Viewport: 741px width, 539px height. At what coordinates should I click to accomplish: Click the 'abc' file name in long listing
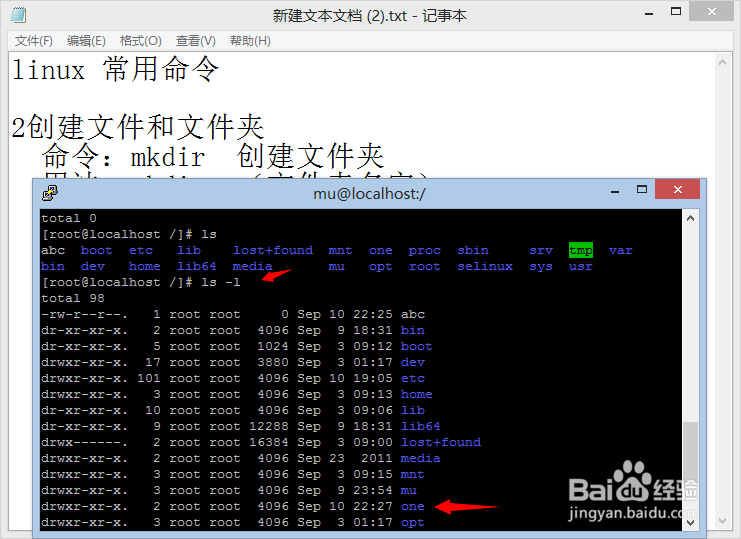point(413,315)
